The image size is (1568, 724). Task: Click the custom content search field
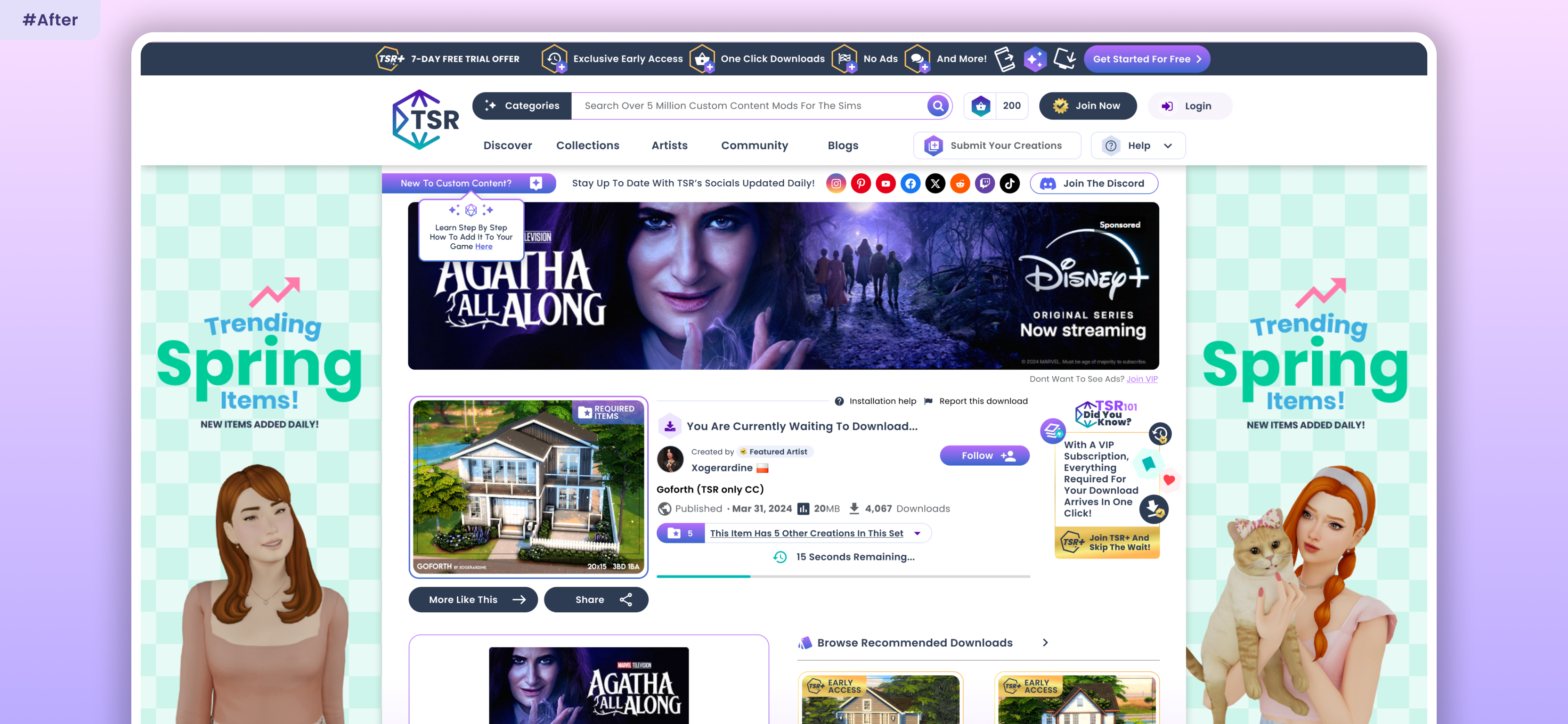click(749, 106)
